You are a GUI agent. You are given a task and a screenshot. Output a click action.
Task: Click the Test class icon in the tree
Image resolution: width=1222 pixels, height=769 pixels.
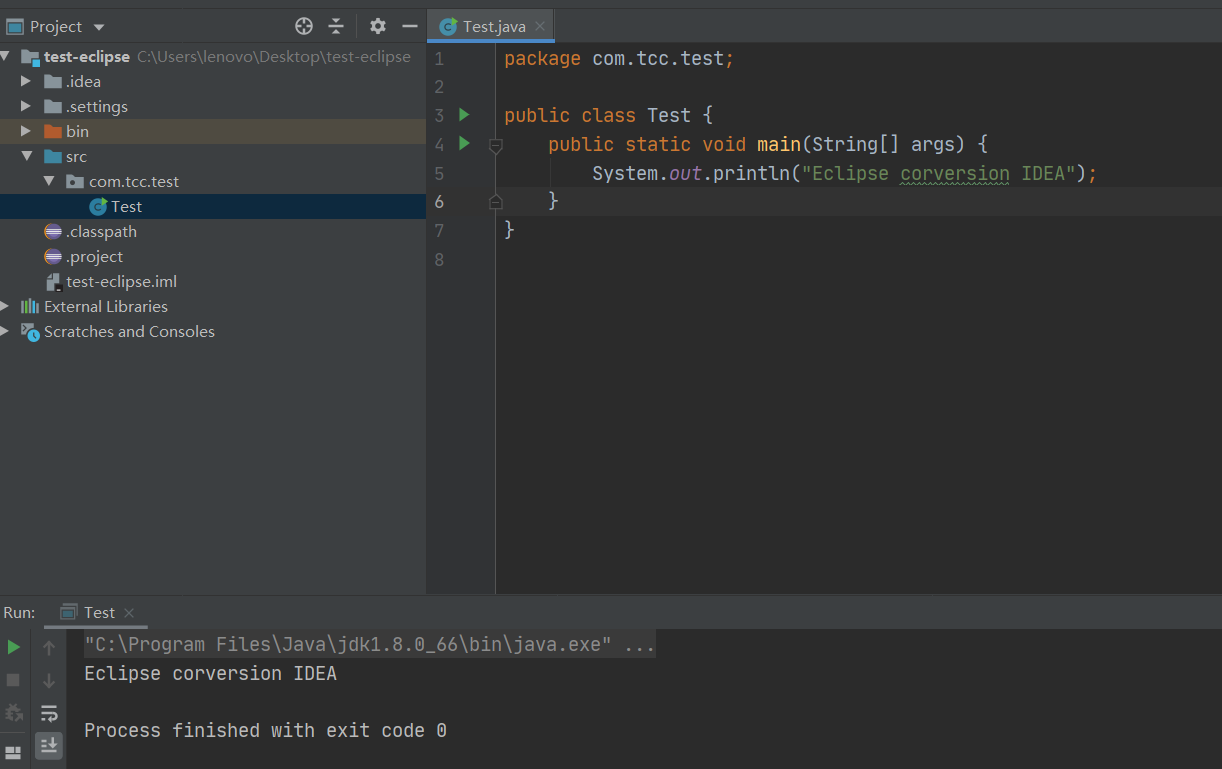click(x=98, y=206)
